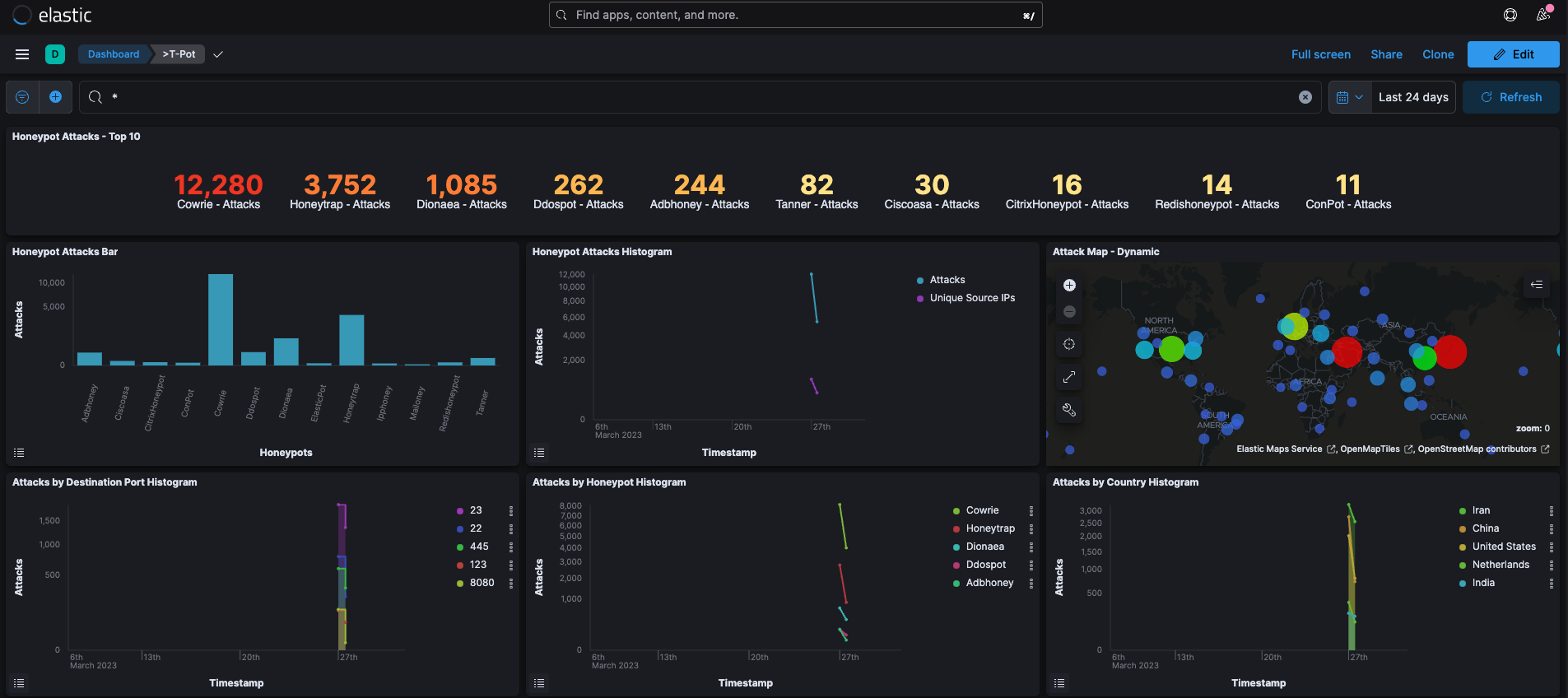This screenshot has height=698, width=1568.
Task: Toggle Unique Source IPs series legend
Action: tap(972, 298)
